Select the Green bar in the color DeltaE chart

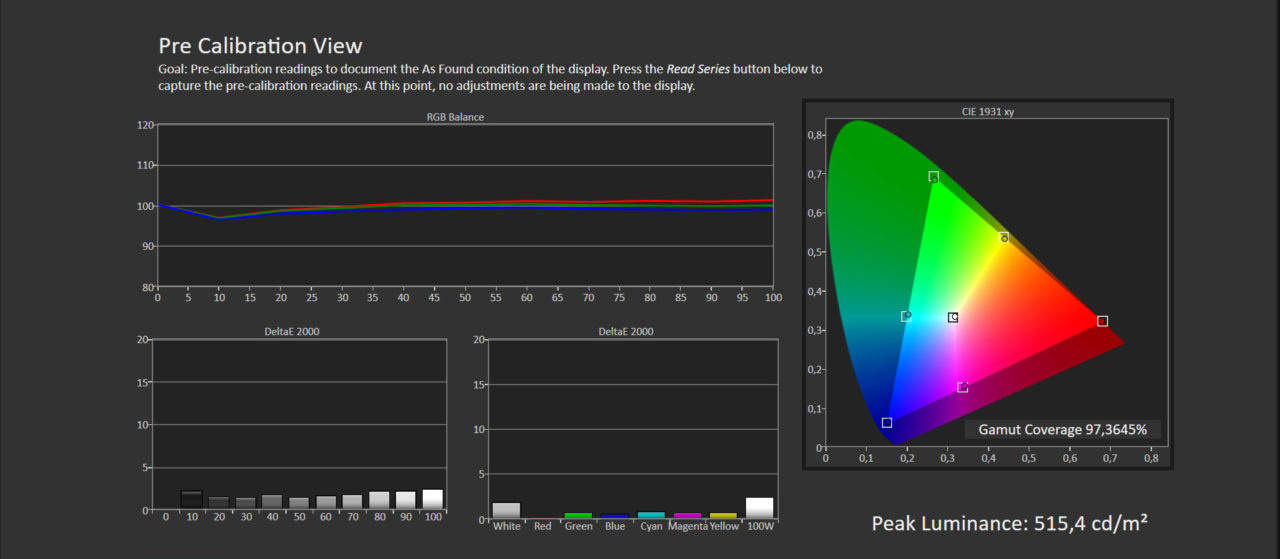[579, 516]
